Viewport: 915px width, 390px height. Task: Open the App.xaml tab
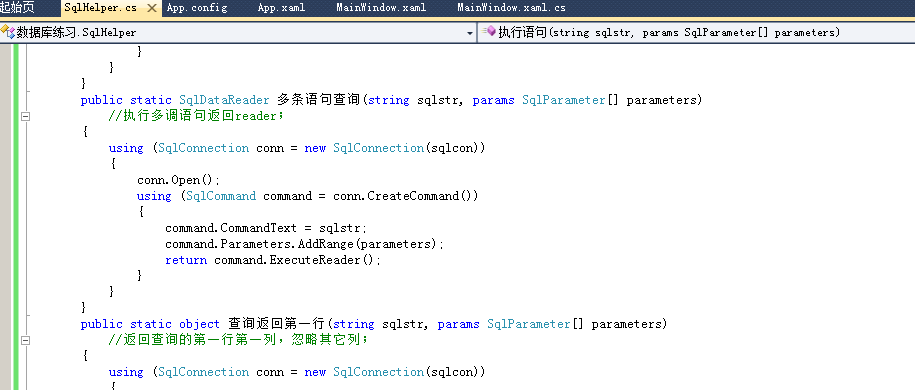[x=281, y=8]
